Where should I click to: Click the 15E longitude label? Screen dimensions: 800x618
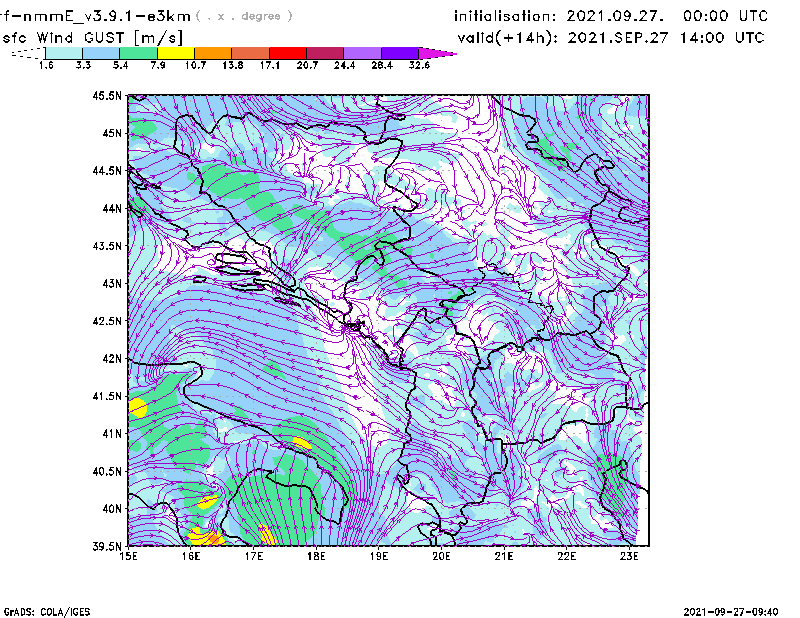click(x=128, y=556)
